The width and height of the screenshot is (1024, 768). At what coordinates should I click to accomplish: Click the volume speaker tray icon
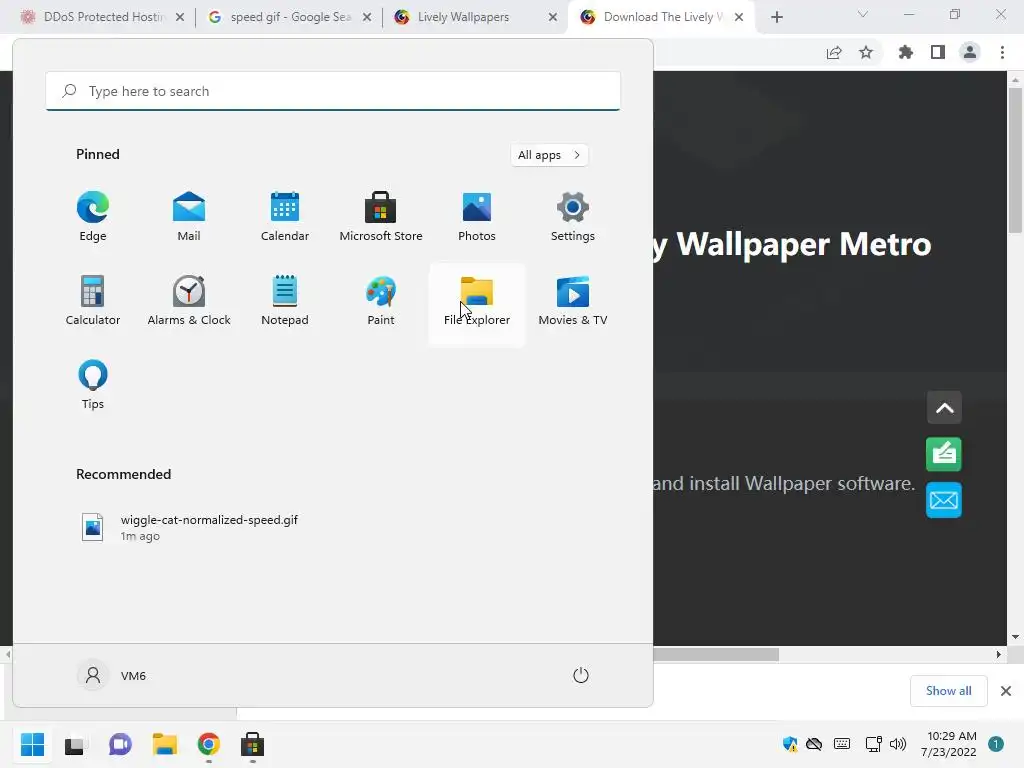(x=899, y=744)
